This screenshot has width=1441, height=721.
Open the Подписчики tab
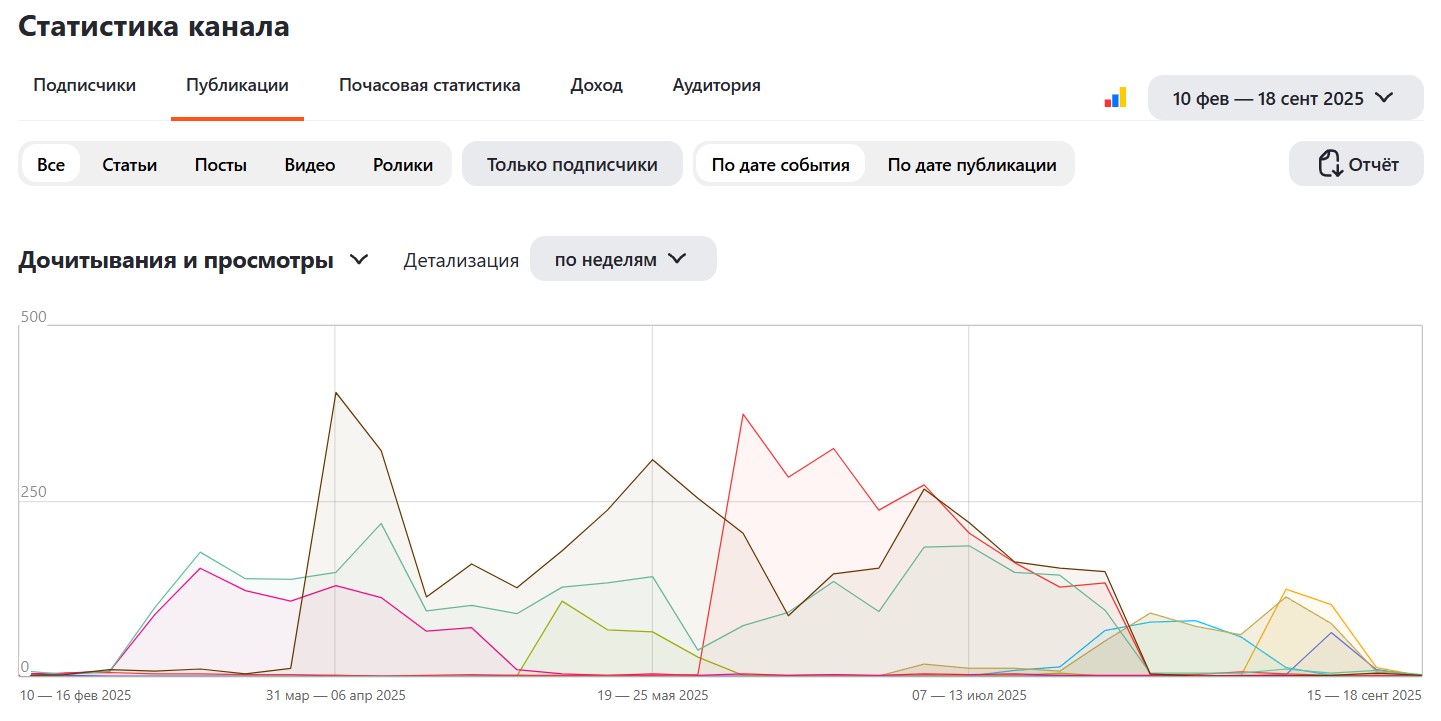pyautogui.click(x=84, y=85)
